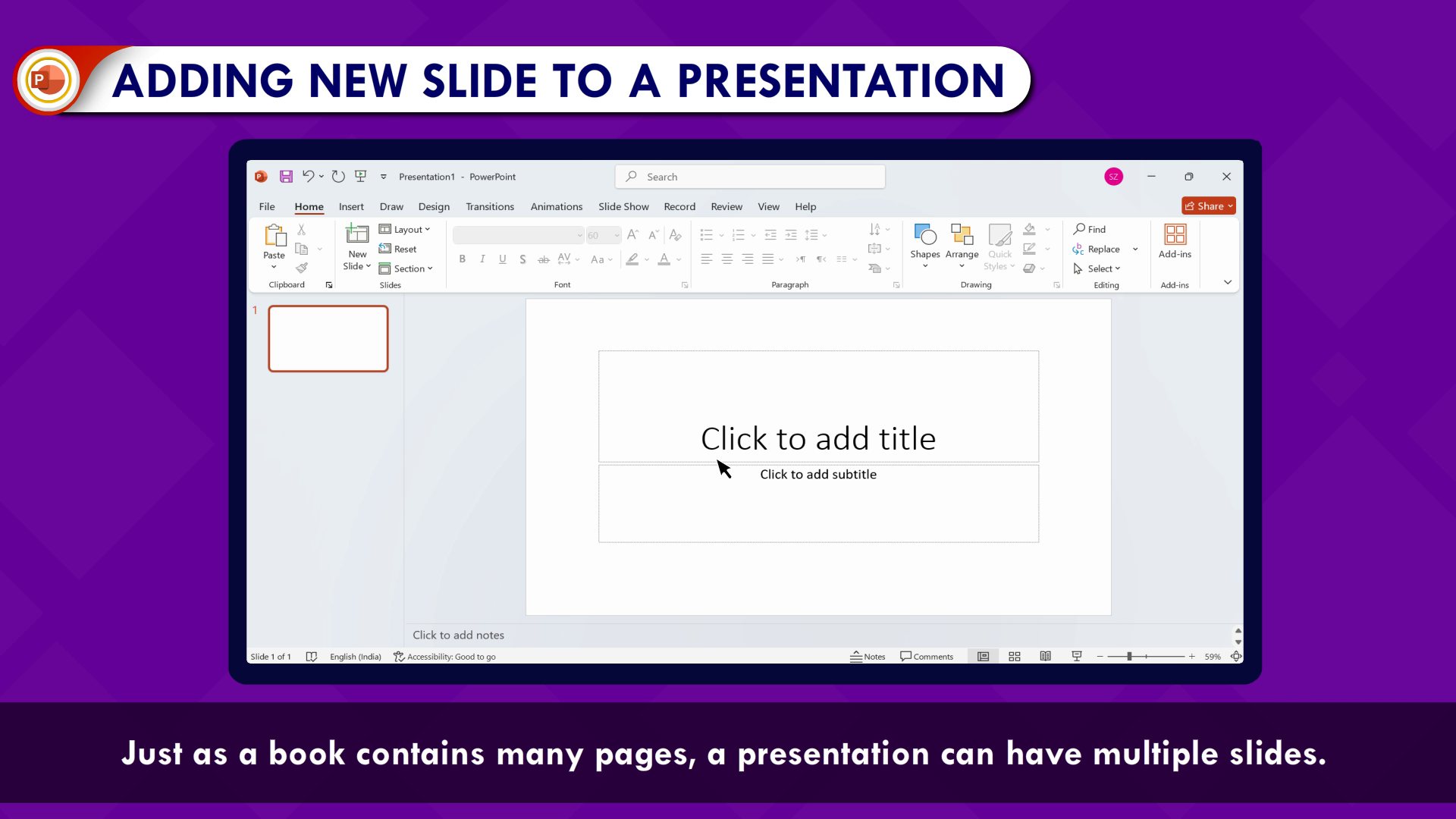Switch to Slide Sorter view icon
This screenshot has height=819, width=1456.
[1015, 657]
